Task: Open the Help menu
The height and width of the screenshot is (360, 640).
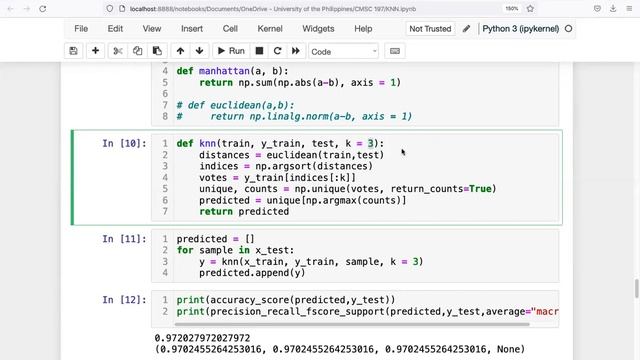Action: click(x=363, y=29)
